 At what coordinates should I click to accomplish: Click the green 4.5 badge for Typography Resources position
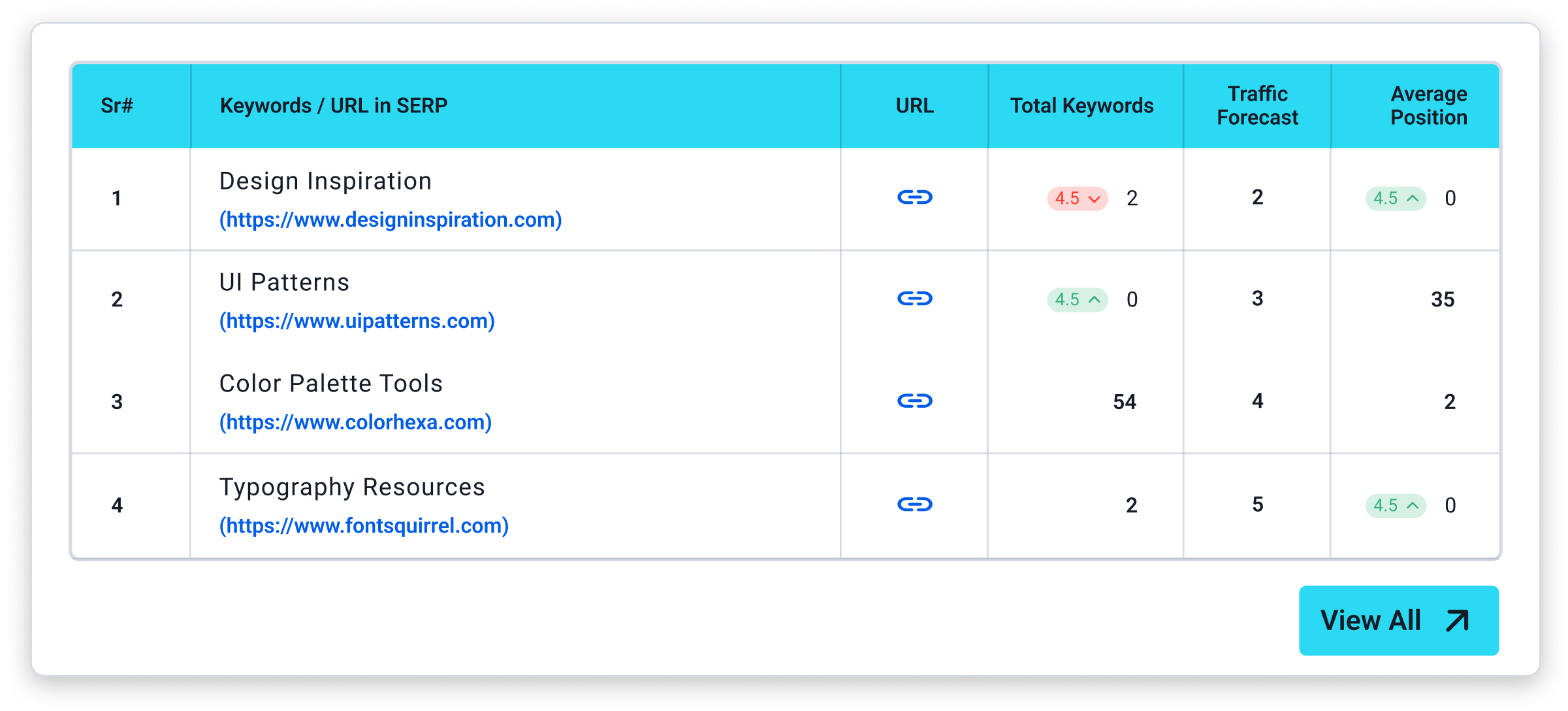point(1395,505)
